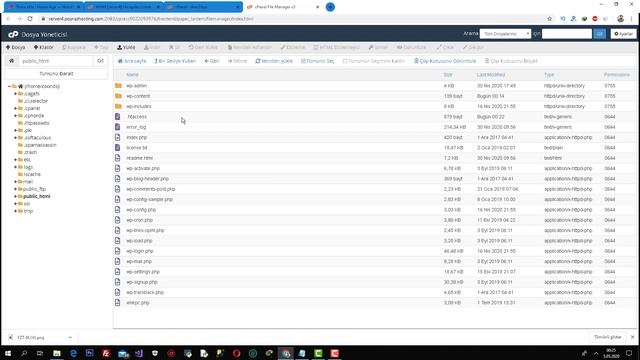
Task: Open the download item menu chevron
Action: coord(70,338)
